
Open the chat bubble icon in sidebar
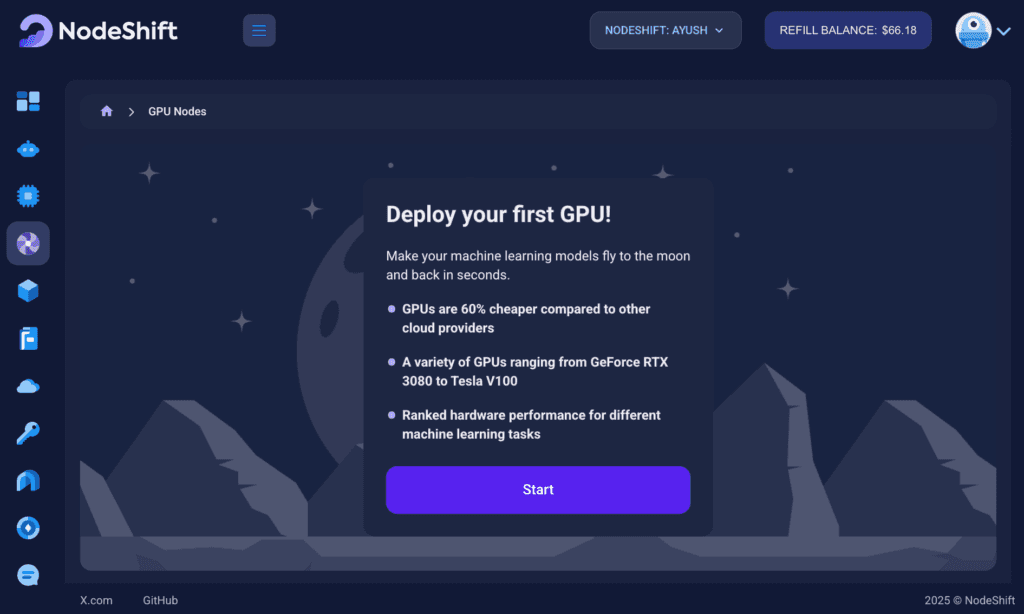(28, 575)
